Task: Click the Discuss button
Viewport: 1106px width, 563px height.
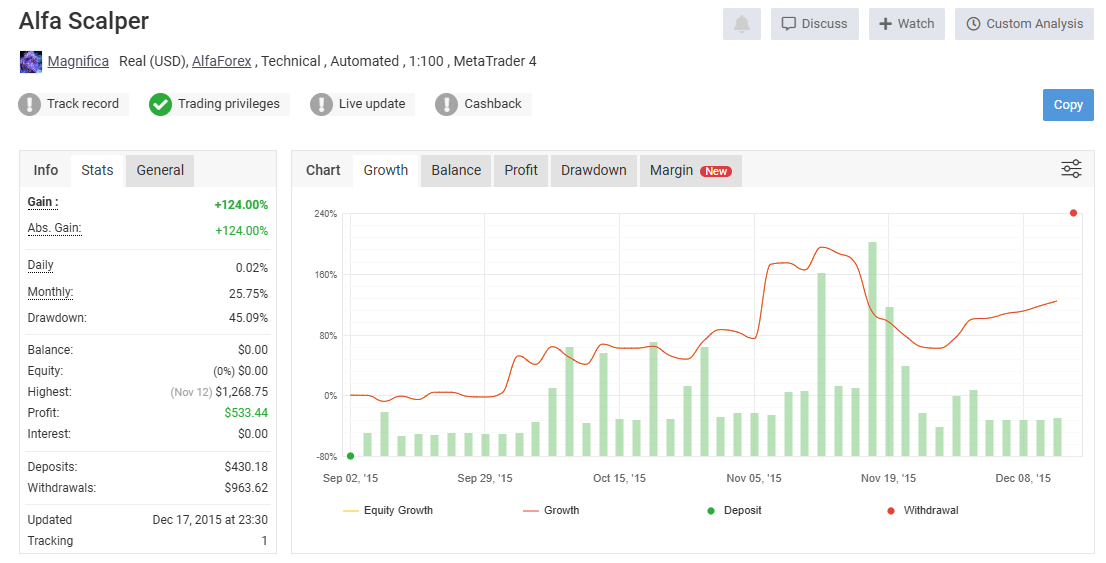Action: [815, 24]
